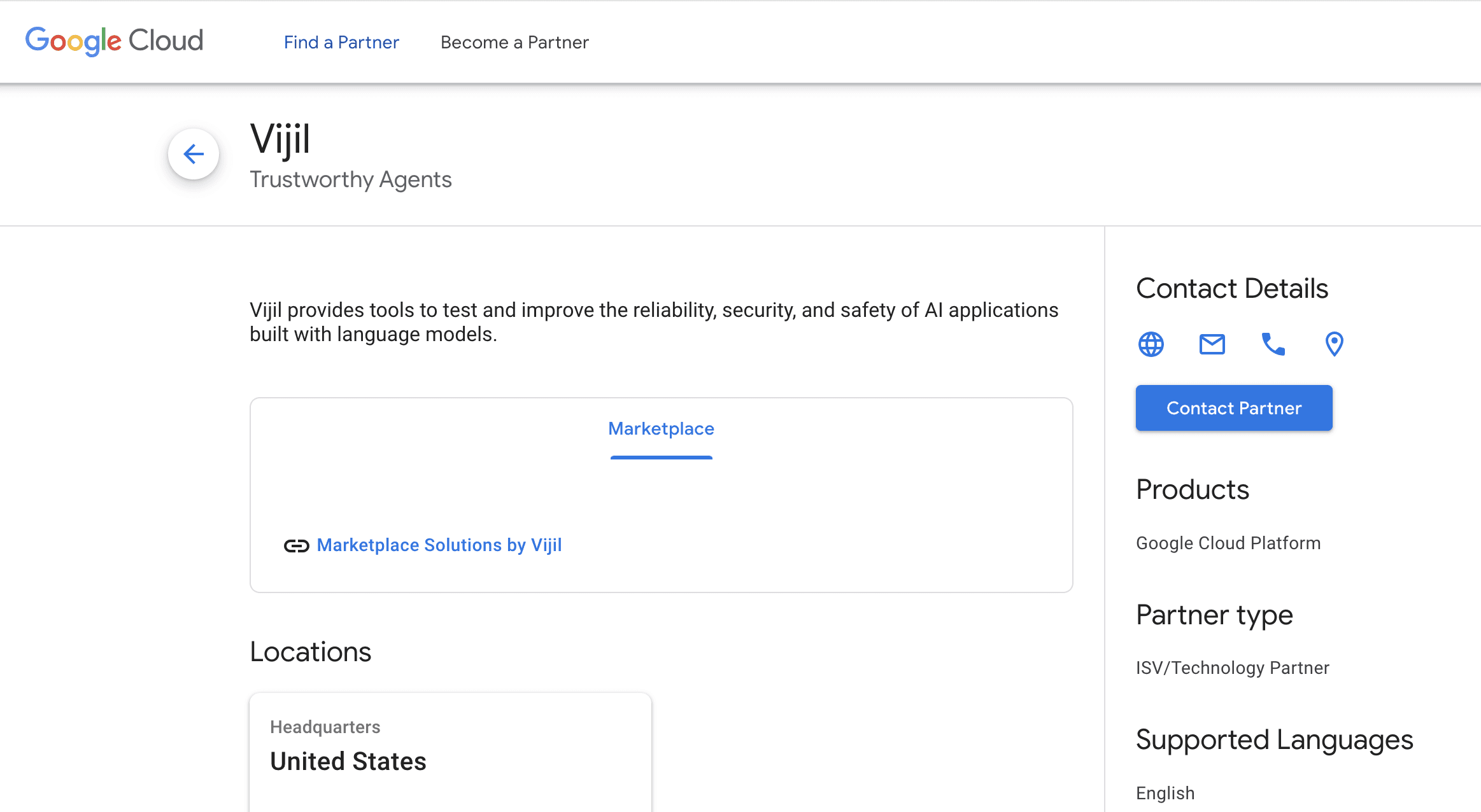Screen dimensions: 1481x812
Task: Open Become a Partner menu item
Action: tap(514, 43)
